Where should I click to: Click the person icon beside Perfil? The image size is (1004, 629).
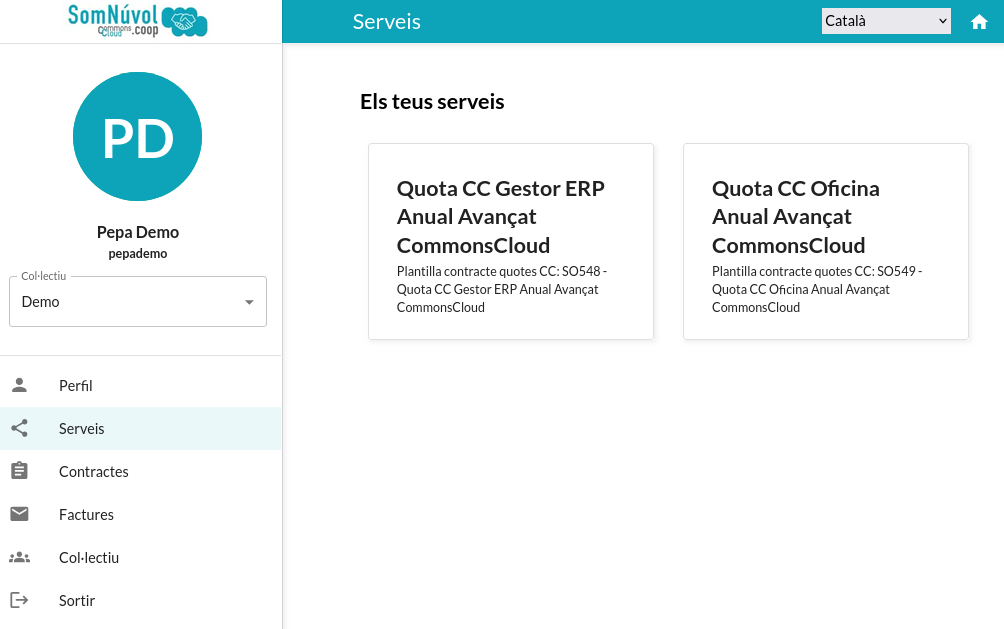19,385
